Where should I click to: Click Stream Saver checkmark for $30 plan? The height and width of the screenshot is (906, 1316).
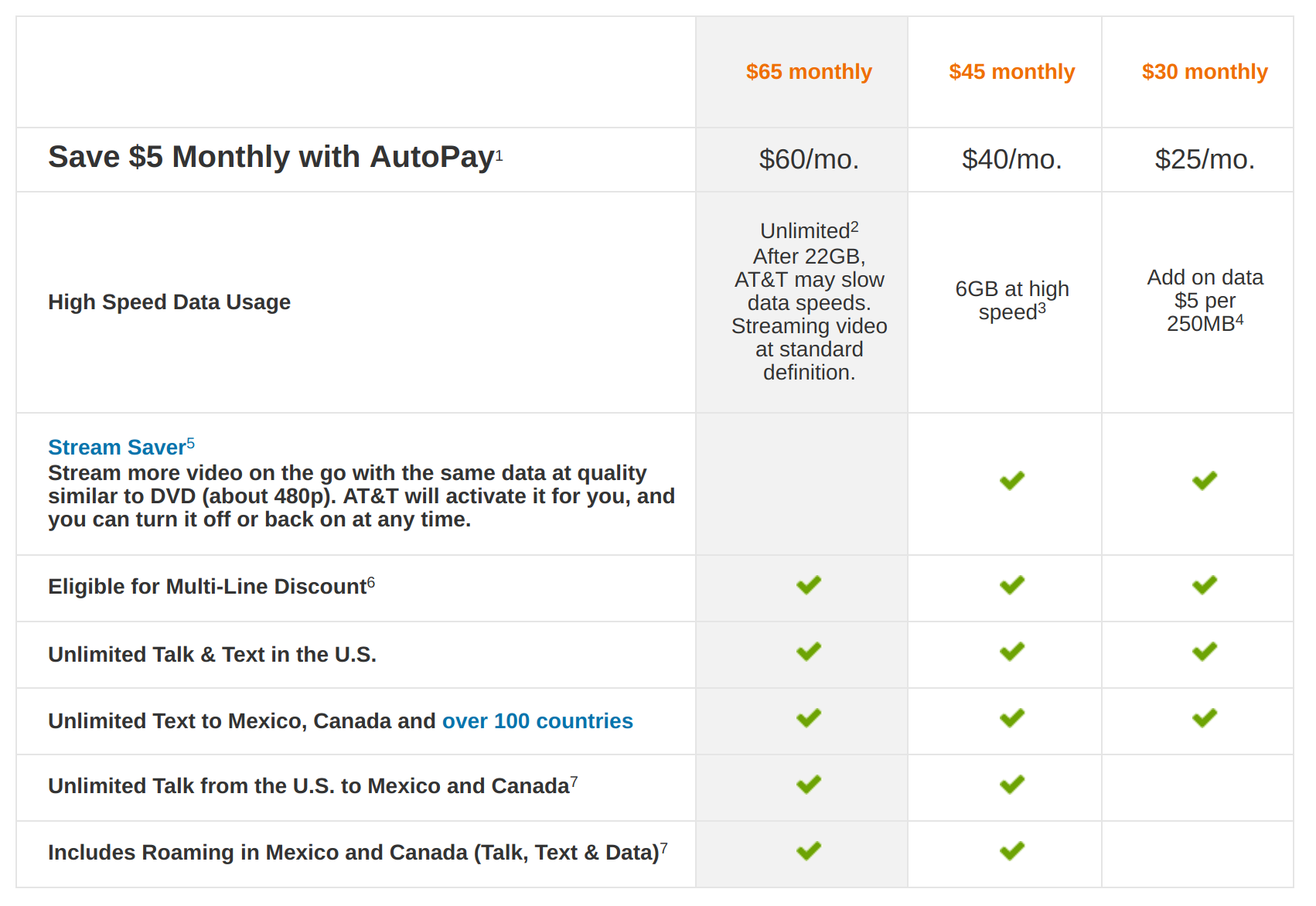1204,481
